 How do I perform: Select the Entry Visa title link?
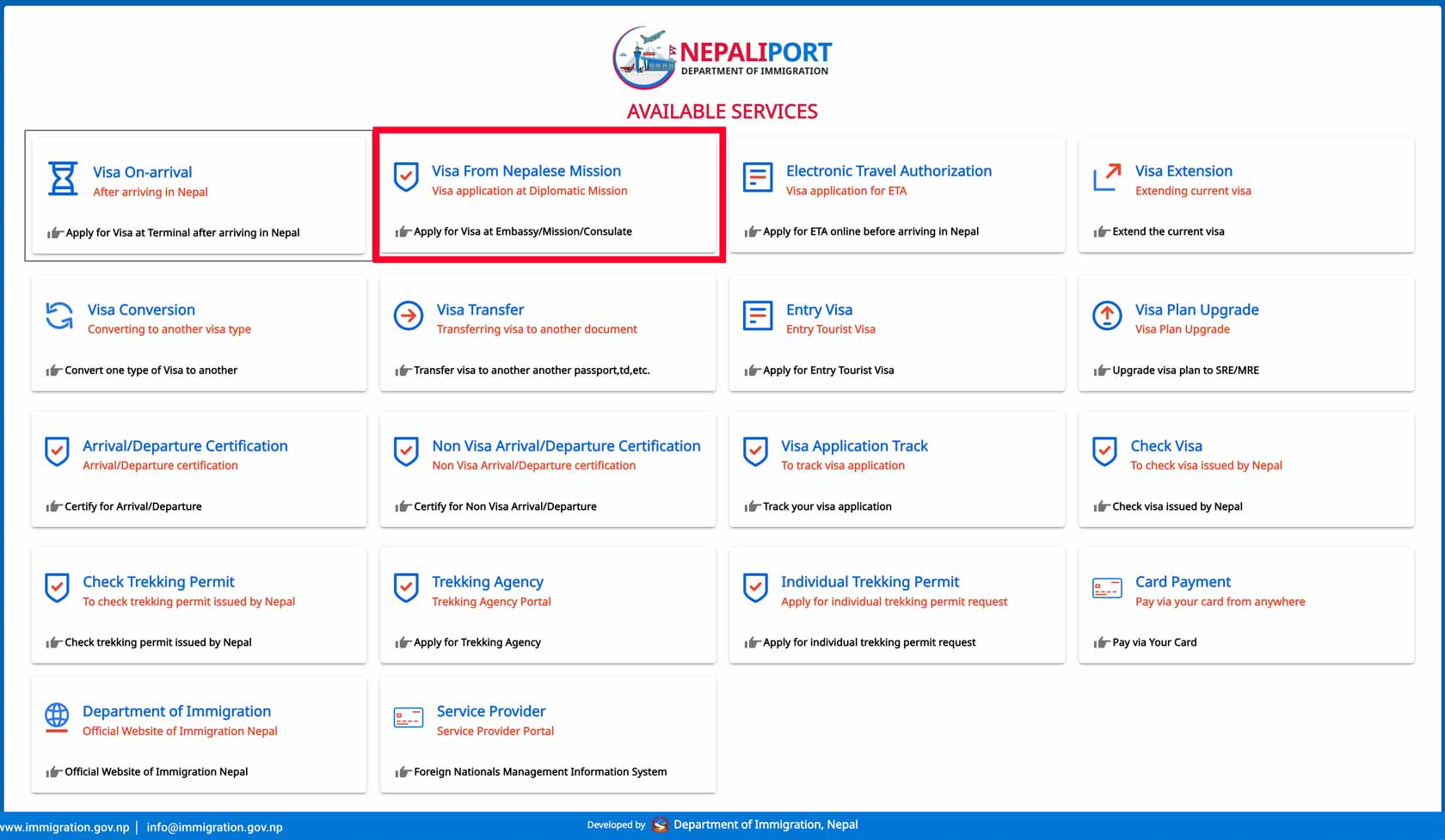[819, 310]
